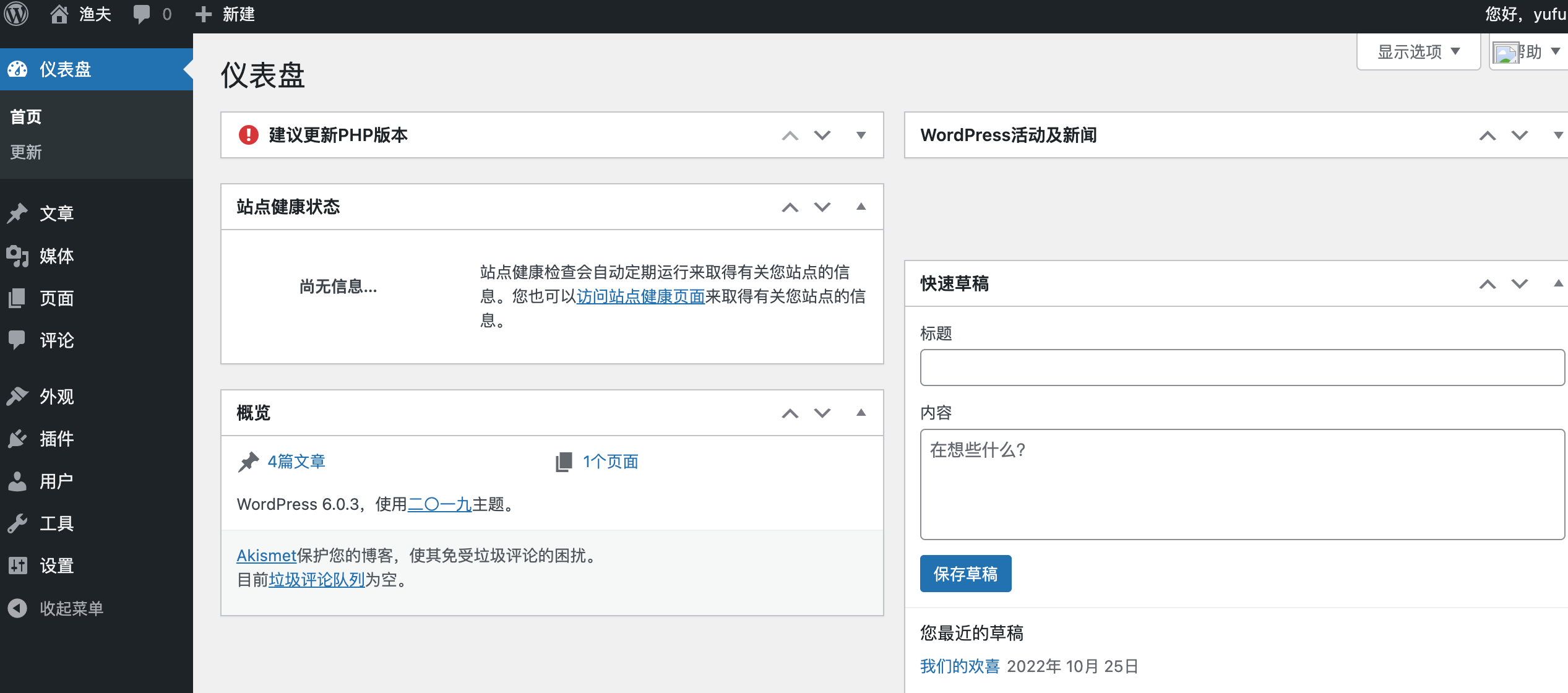Focus the 内容 textarea 在想些什么?
The height and width of the screenshot is (693, 1568).
click(x=1243, y=484)
